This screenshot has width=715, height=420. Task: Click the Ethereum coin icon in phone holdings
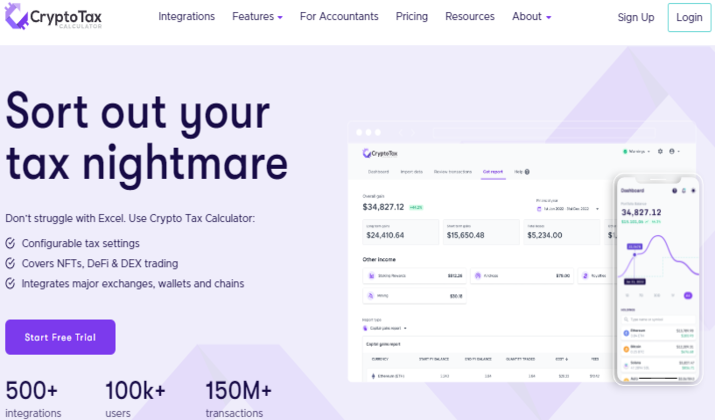click(x=626, y=333)
